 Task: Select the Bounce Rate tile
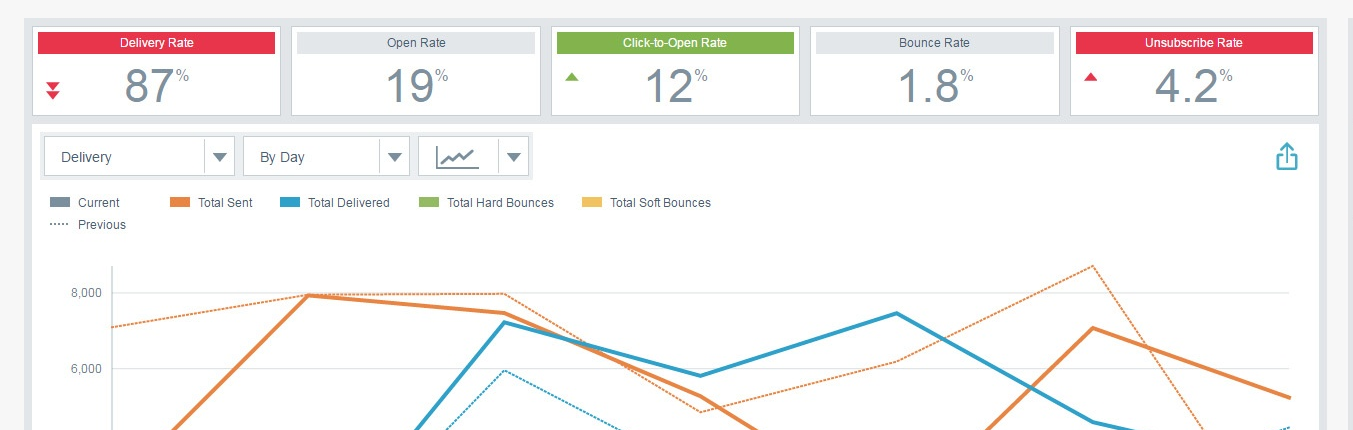coord(934,71)
